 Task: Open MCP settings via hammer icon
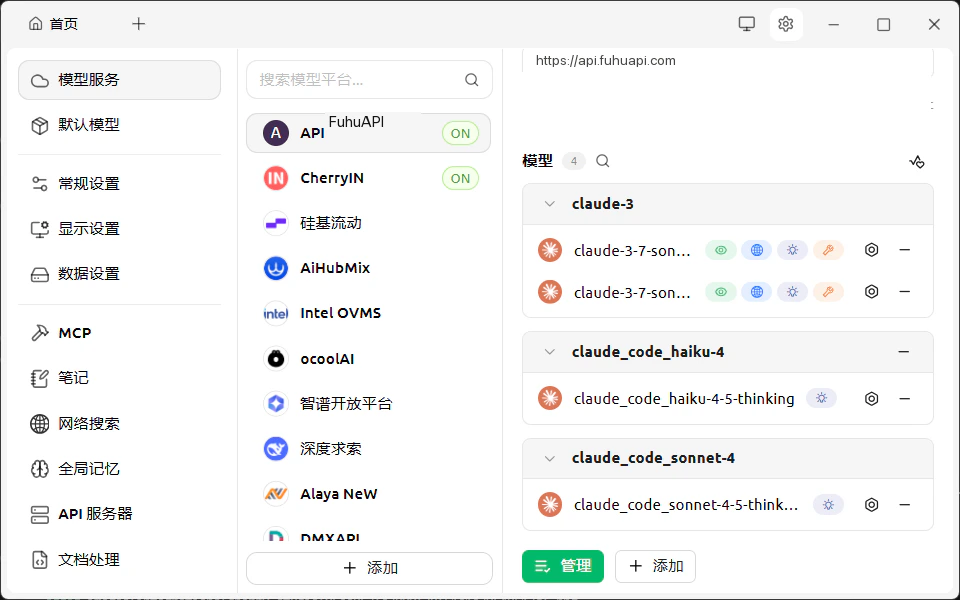[40, 333]
